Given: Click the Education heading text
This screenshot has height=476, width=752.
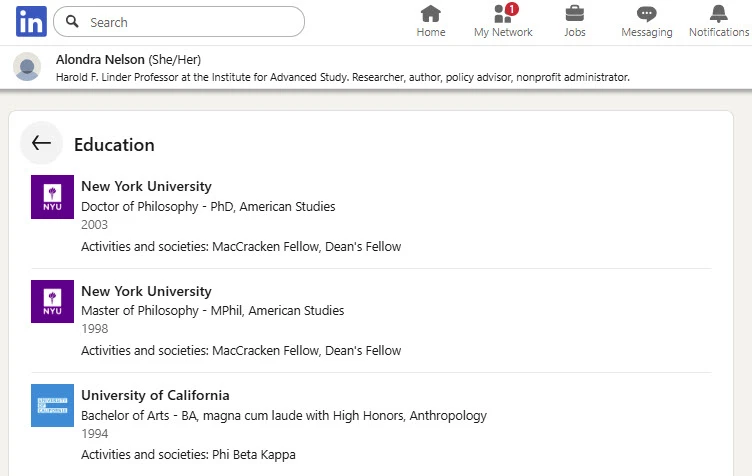Looking at the screenshot, I should tap(114, 145).
